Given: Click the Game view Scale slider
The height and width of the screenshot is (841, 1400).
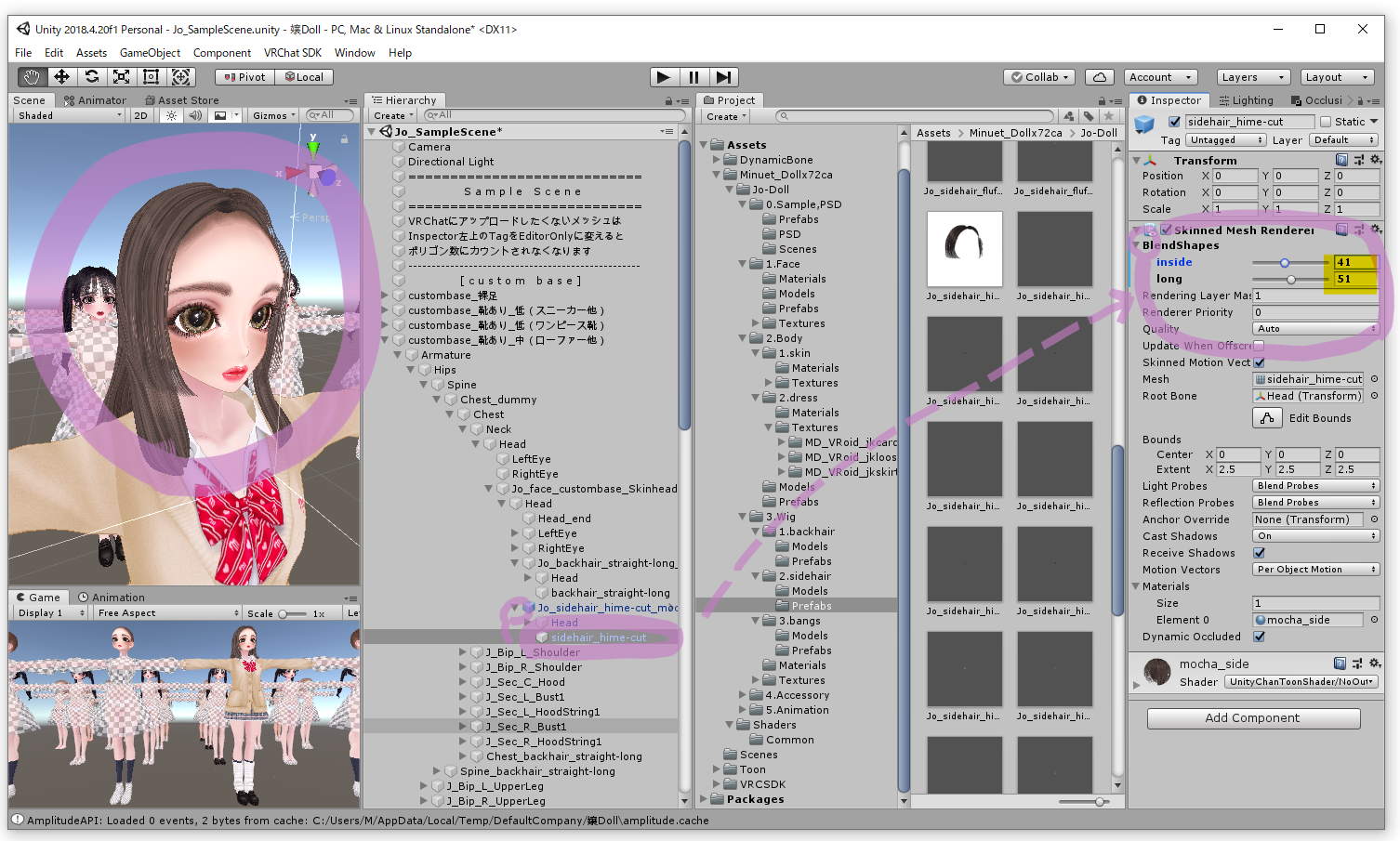Looking at the screenshot, I should pos(293,613).
